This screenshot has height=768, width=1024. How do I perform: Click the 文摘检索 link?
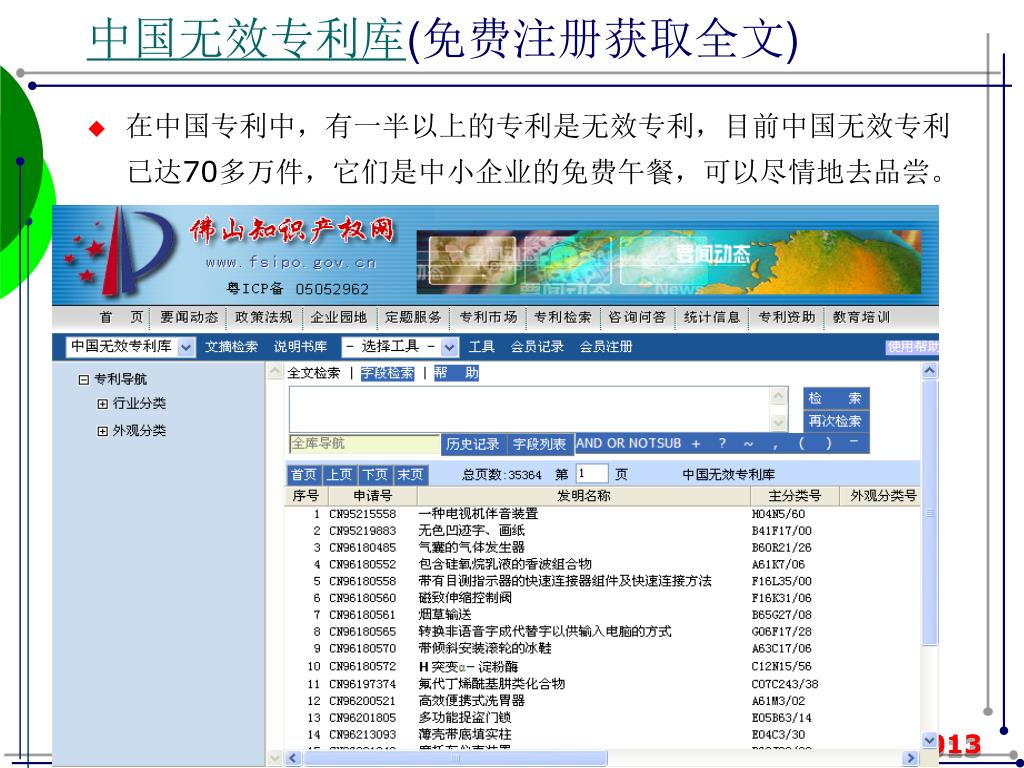231,347
